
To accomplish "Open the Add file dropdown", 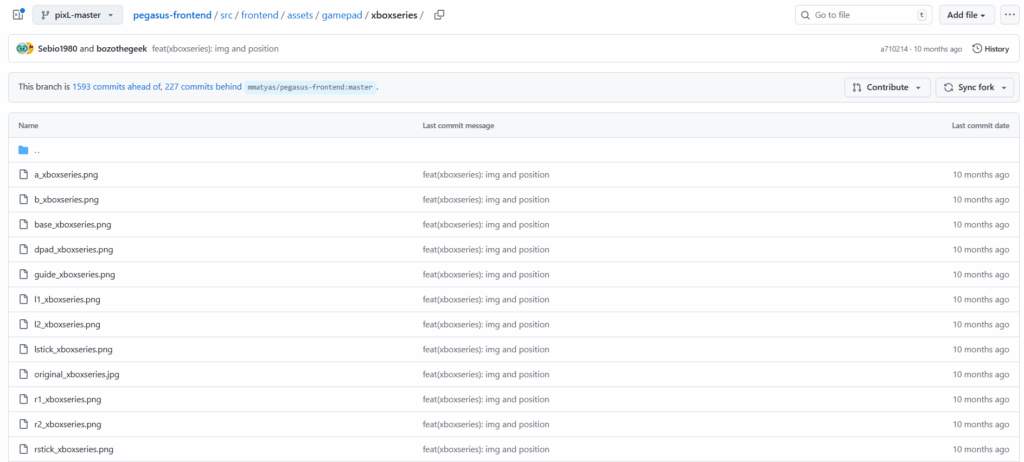I will (x=966, y=15).
